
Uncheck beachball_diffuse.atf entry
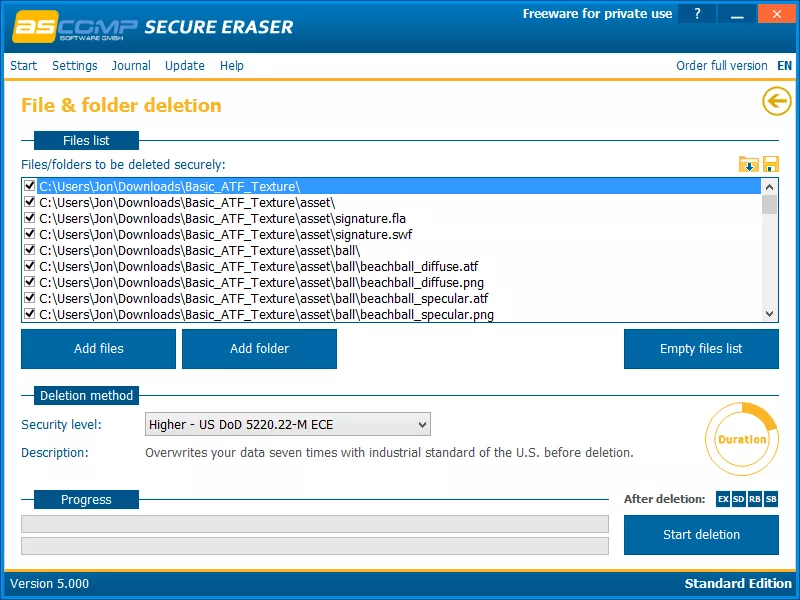30,266
